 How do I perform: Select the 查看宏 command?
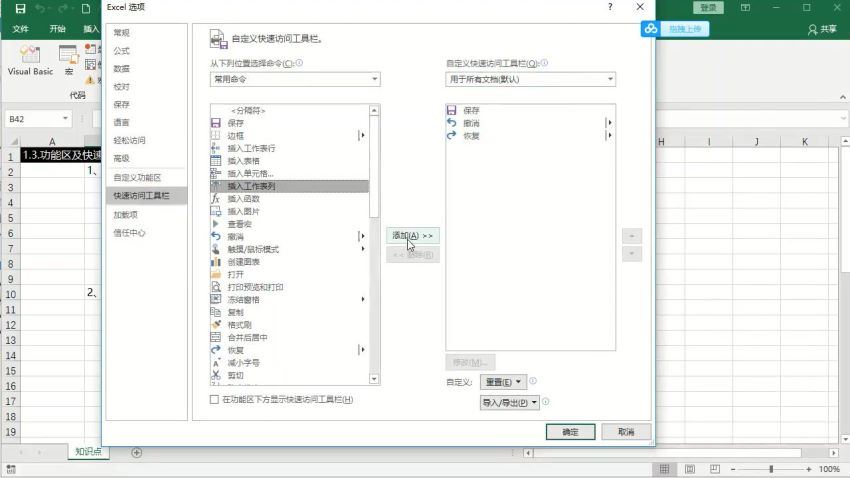pos(289,224)
